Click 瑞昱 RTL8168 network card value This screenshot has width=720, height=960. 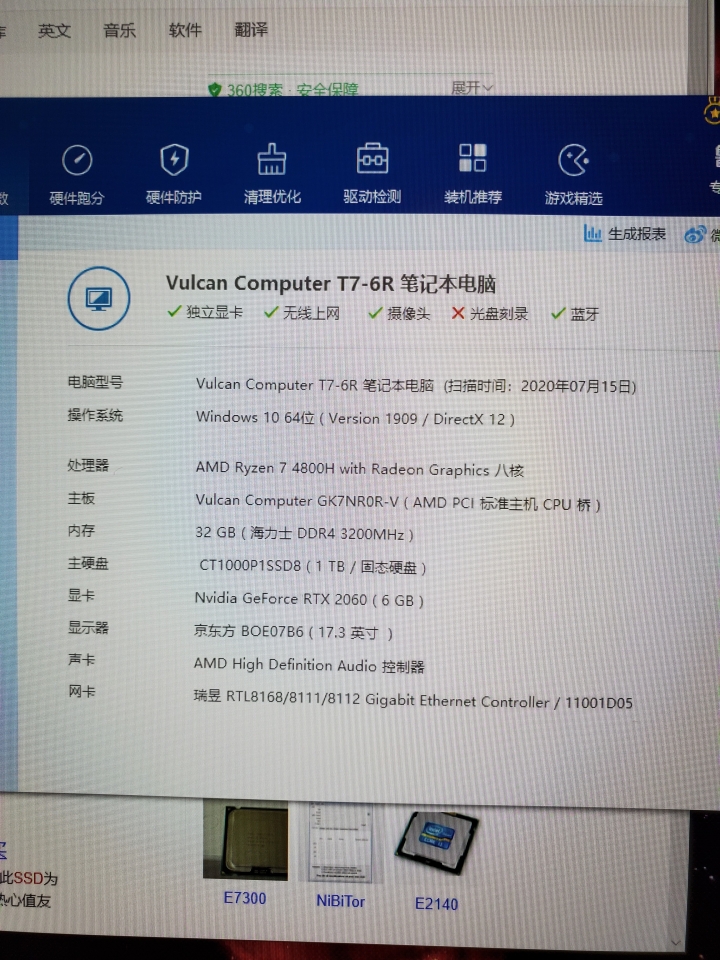pos(413,699)
